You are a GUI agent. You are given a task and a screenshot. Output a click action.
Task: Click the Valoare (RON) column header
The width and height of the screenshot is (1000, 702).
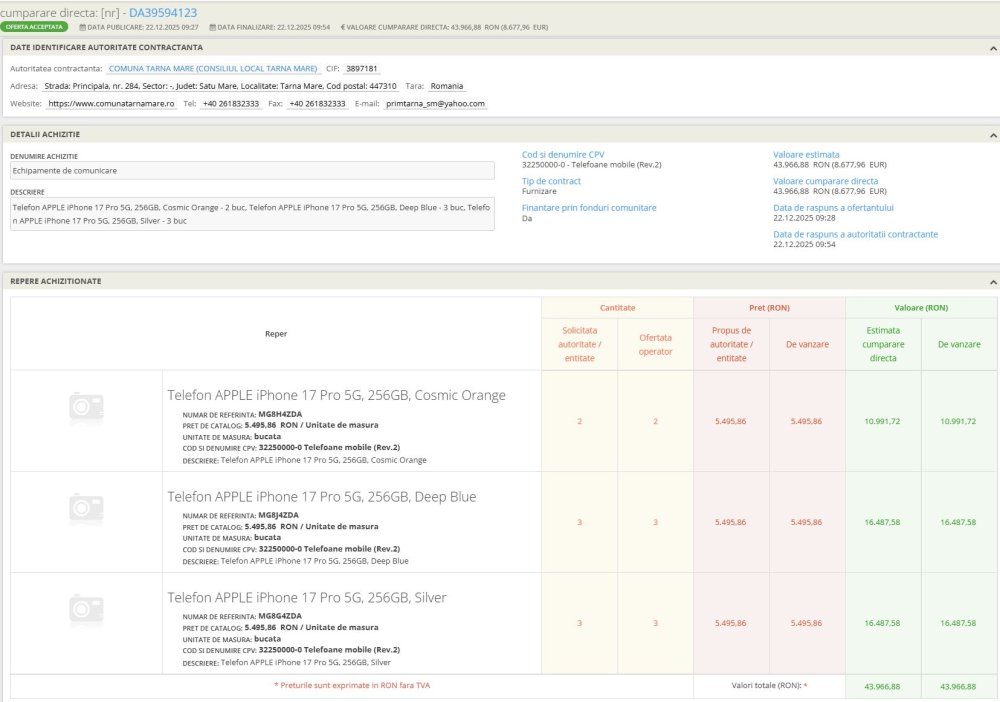pyautogui.click(x=921, y=308)
